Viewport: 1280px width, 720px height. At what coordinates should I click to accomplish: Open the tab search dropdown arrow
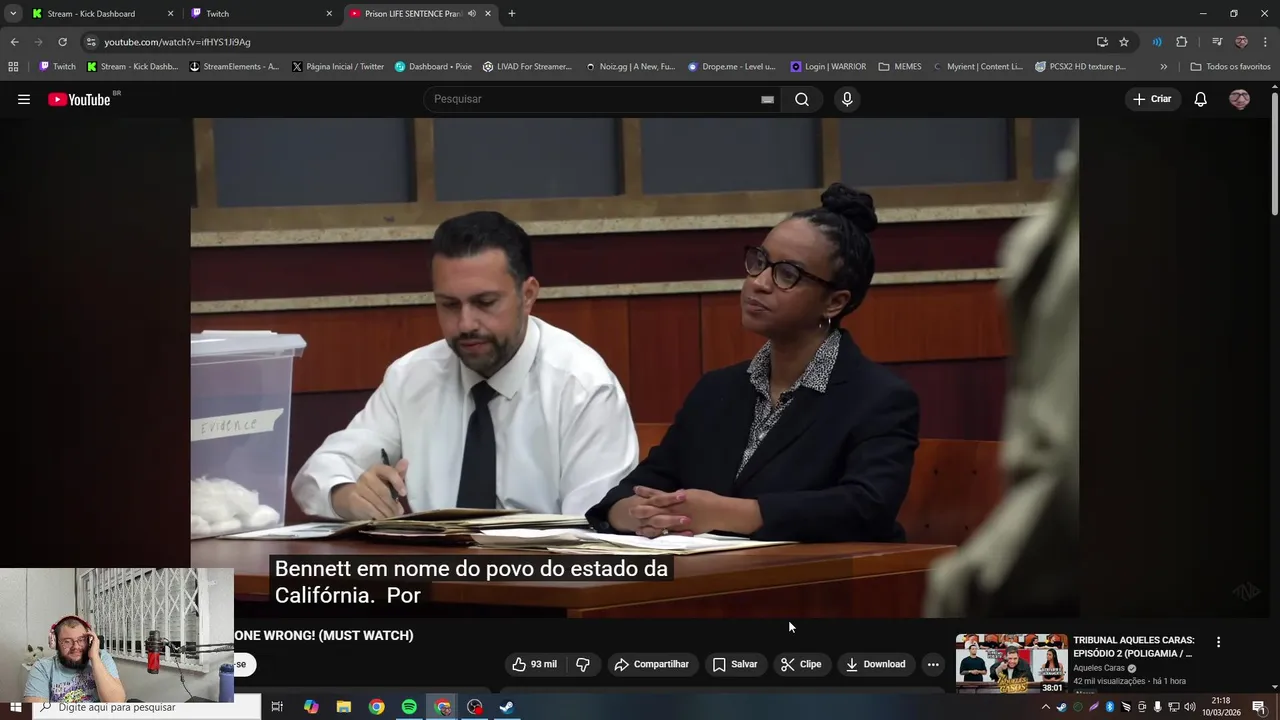(12, 13)
